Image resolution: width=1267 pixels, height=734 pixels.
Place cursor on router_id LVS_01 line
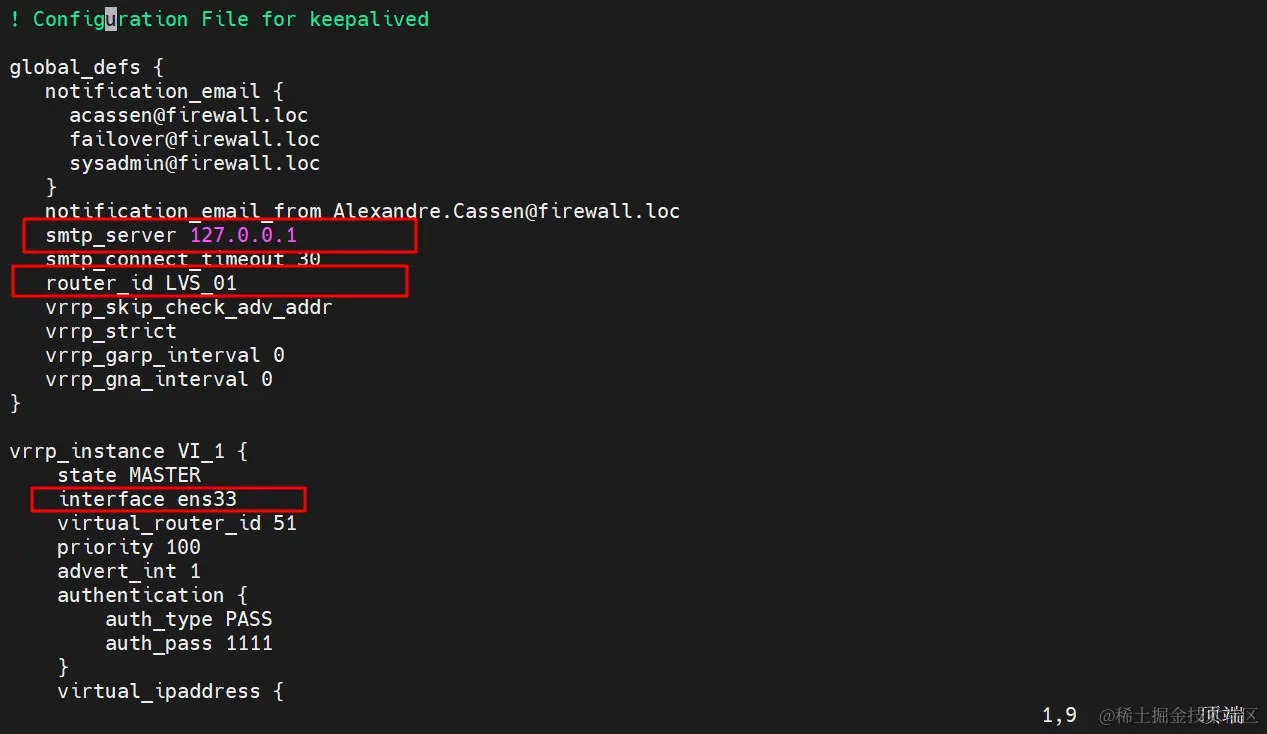(x=141, y=283)
